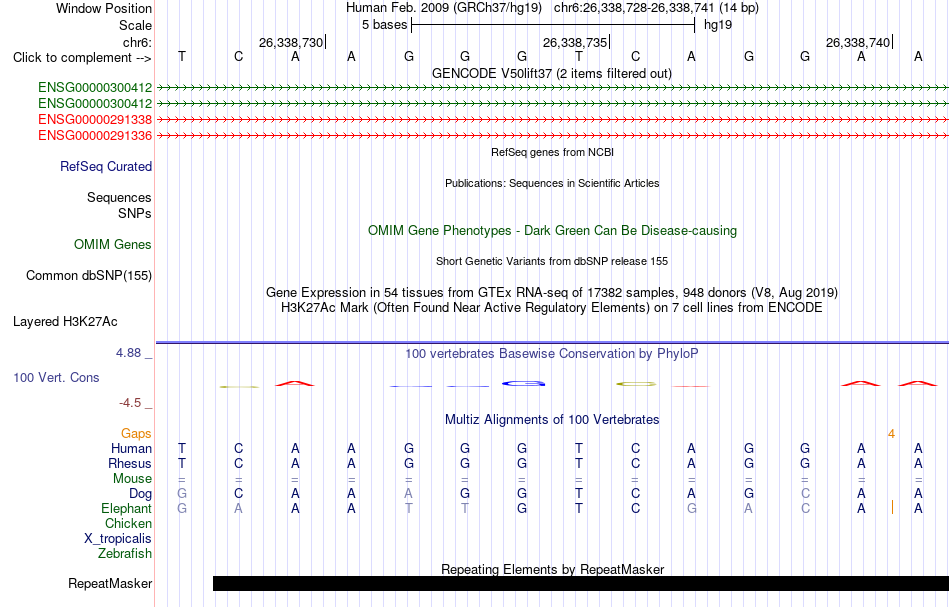Screen dimensions: 950x607
Task: Click the black RepeatMasker element bar
Action: 580,583
